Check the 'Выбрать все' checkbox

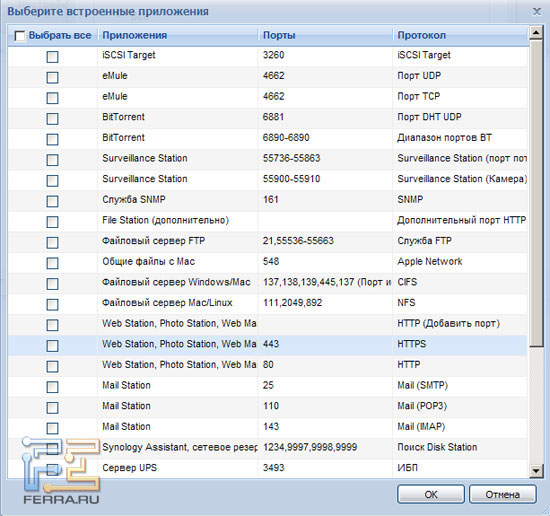click(20, 36)
